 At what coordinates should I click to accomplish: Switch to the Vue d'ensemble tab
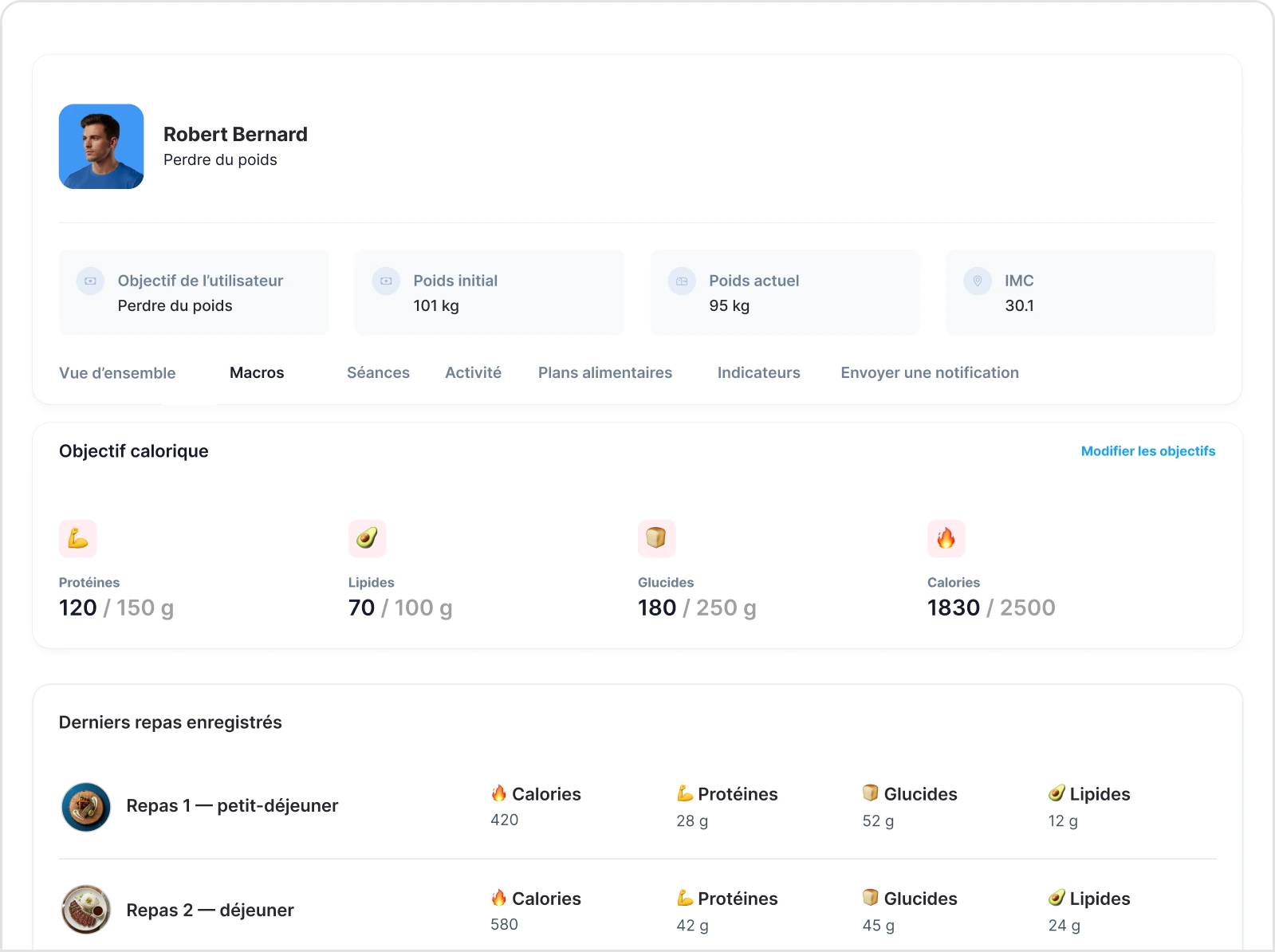pos(117,373)
